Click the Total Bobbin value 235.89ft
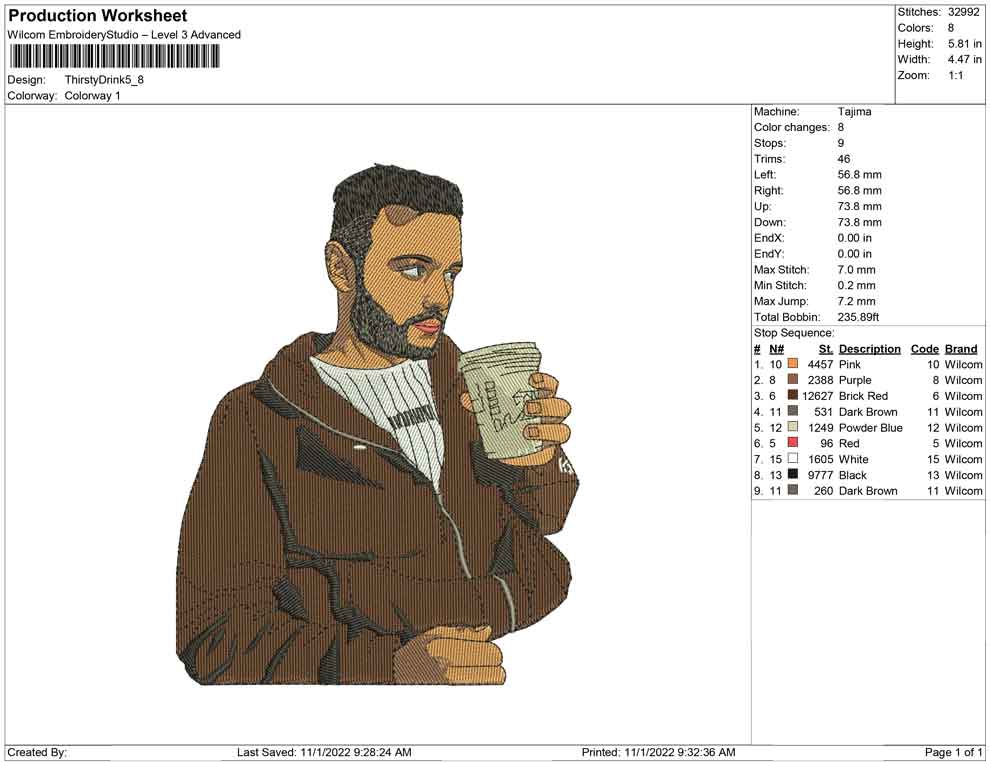The height and width of the screenshot is (762, 990). (858, 317)
